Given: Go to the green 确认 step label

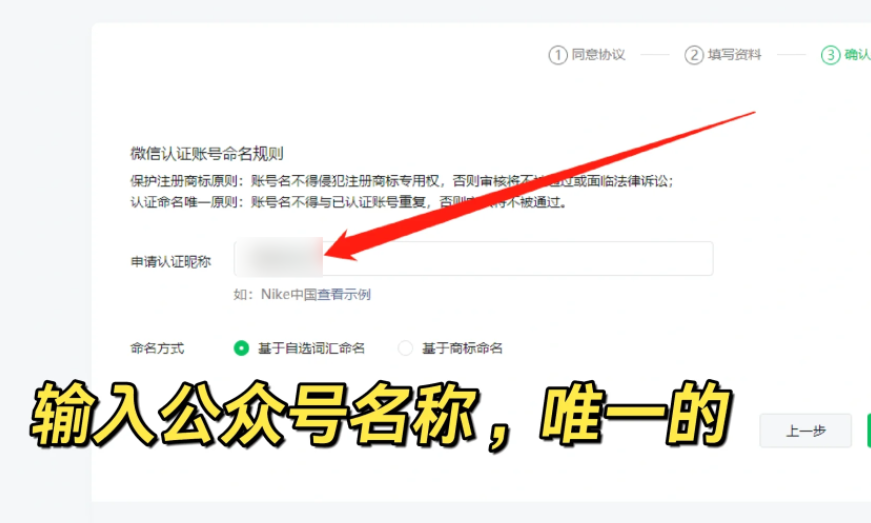Looking at the screenshot, I should (x=857, y=54).
